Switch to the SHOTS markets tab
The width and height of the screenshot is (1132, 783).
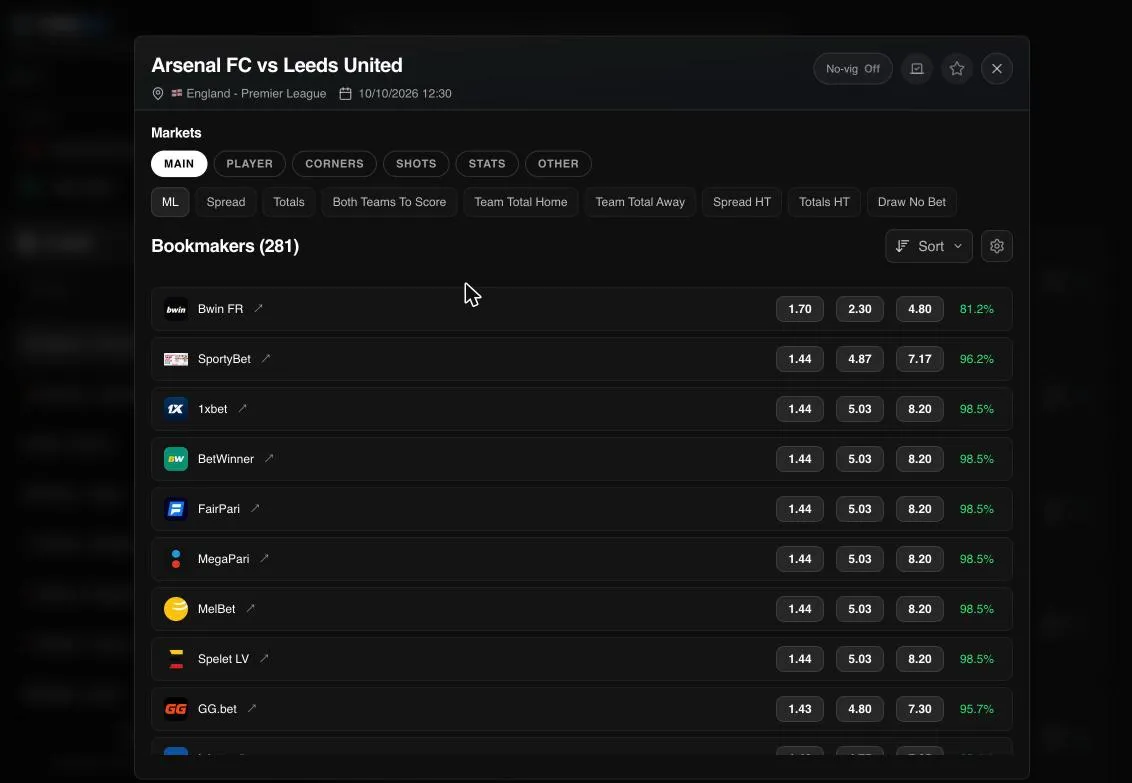(x=416, y=164)
